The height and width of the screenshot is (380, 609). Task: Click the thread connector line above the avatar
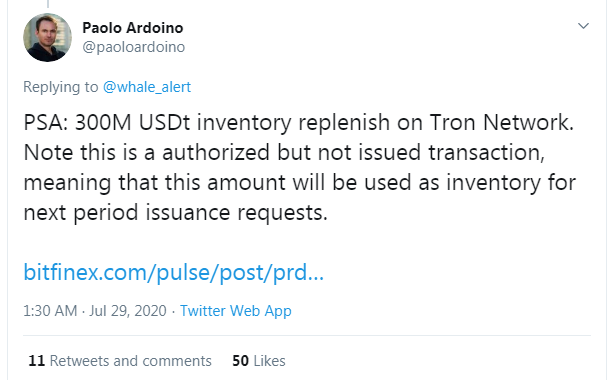(48, 4)
